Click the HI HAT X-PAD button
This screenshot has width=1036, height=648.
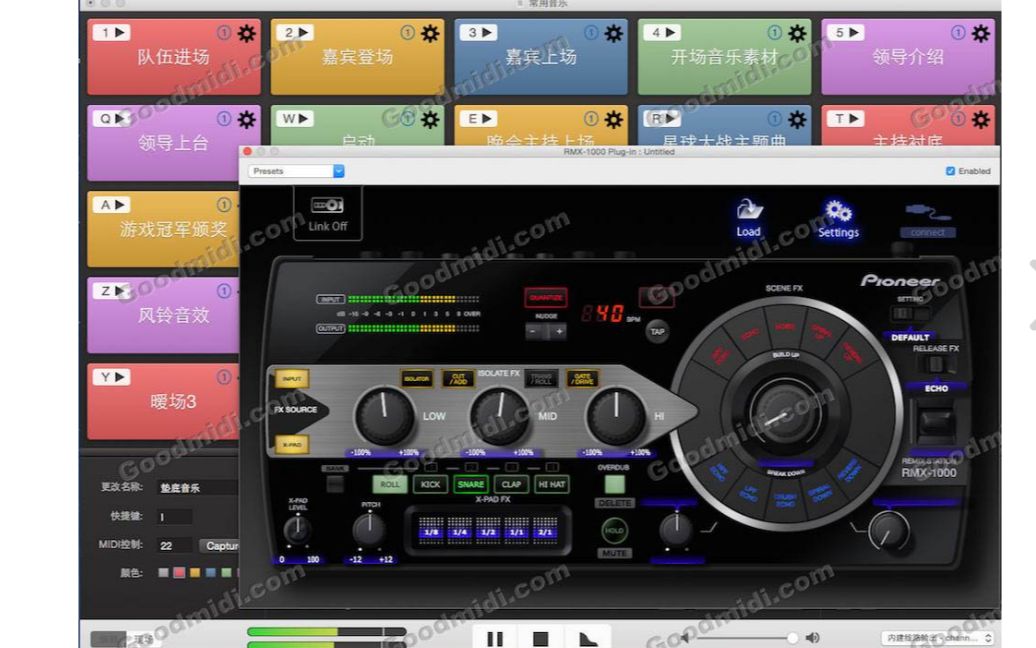(552, 484)
